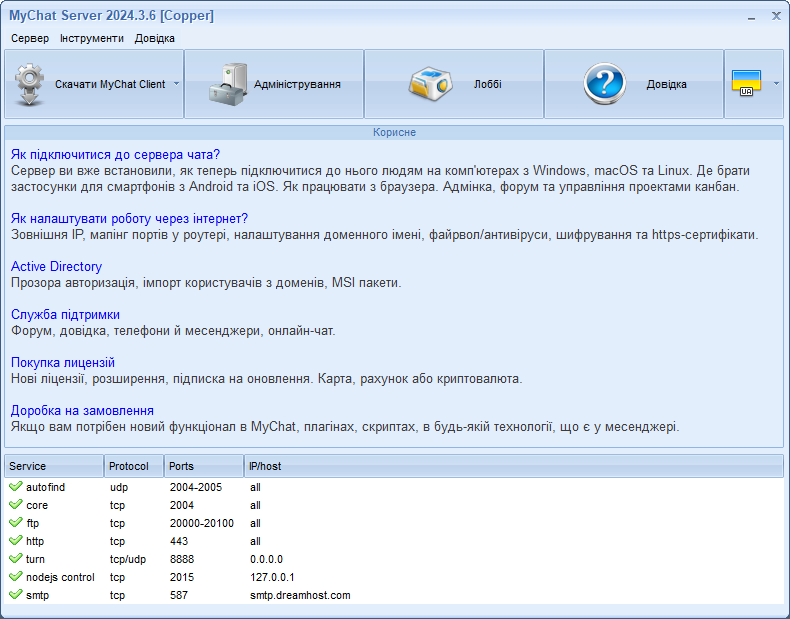This screenshot has height=619, width=790.
Task: Select the turn service row name
Action: pos(35,559)
